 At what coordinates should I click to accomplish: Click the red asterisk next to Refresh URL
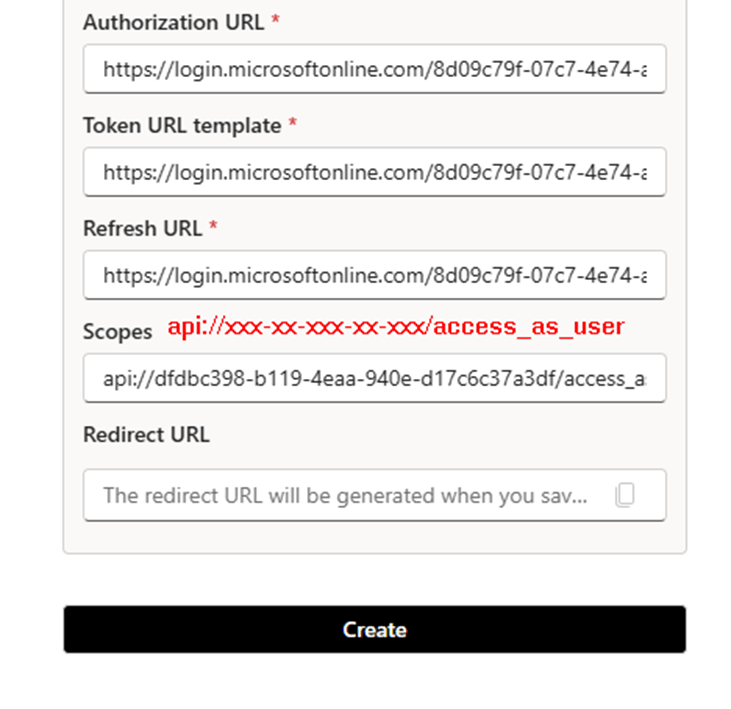(213, 227)
